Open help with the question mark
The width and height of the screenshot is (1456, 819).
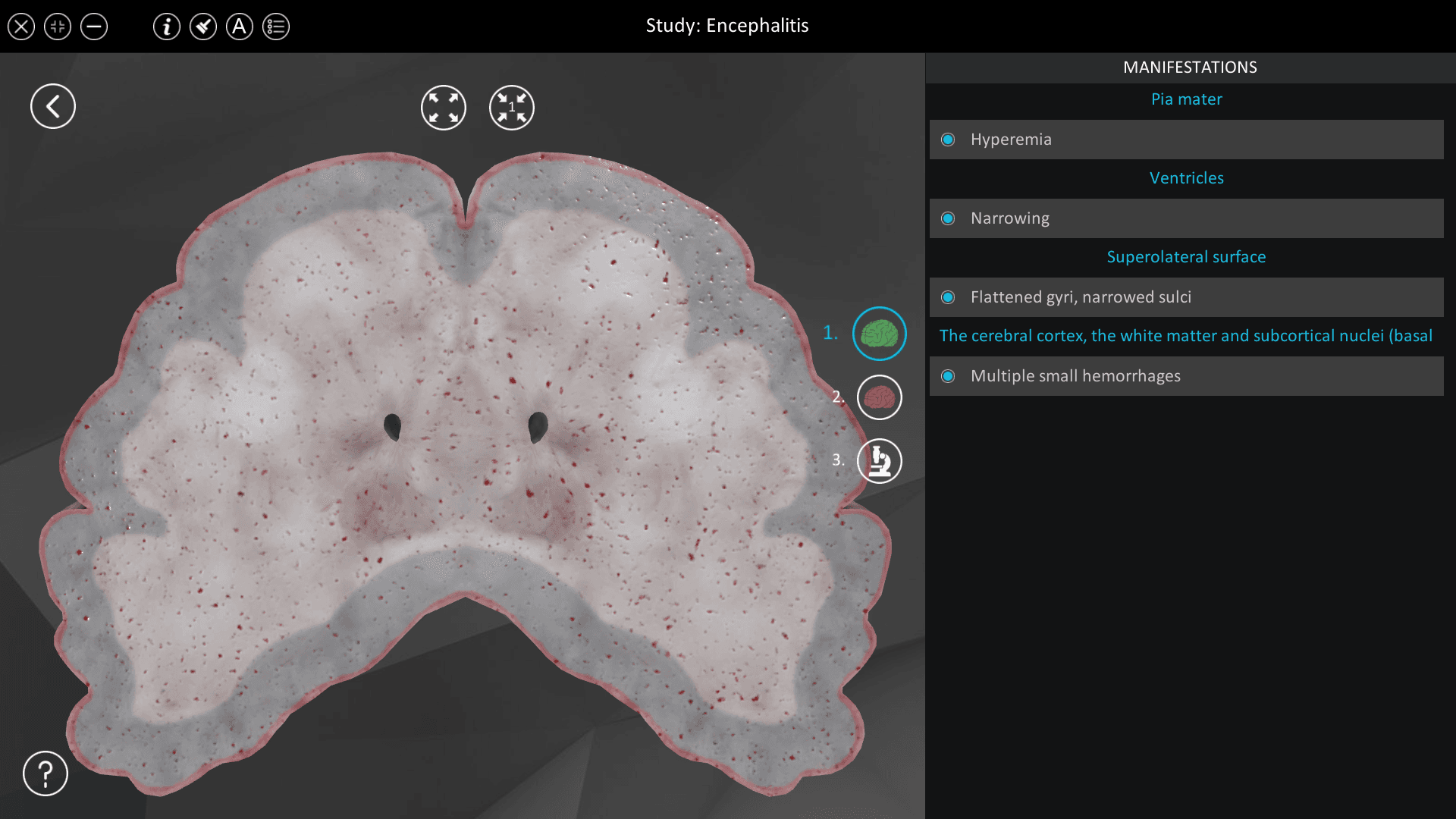pos(45,773)
